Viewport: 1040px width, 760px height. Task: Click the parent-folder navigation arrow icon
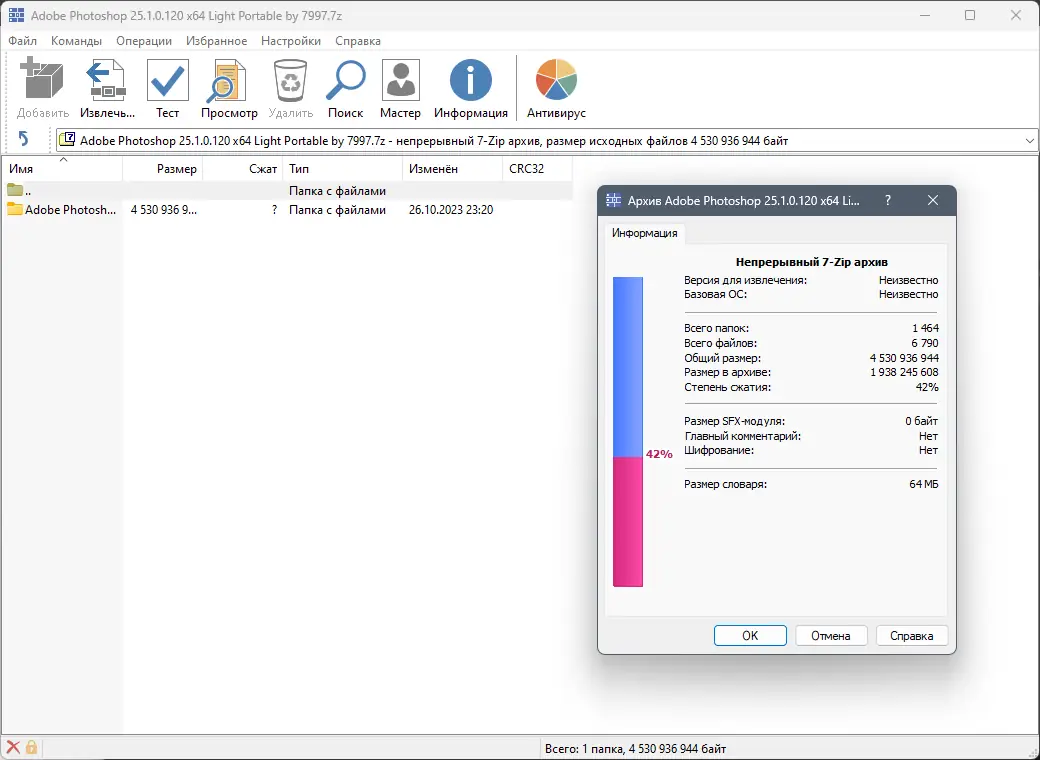[24, 140]
